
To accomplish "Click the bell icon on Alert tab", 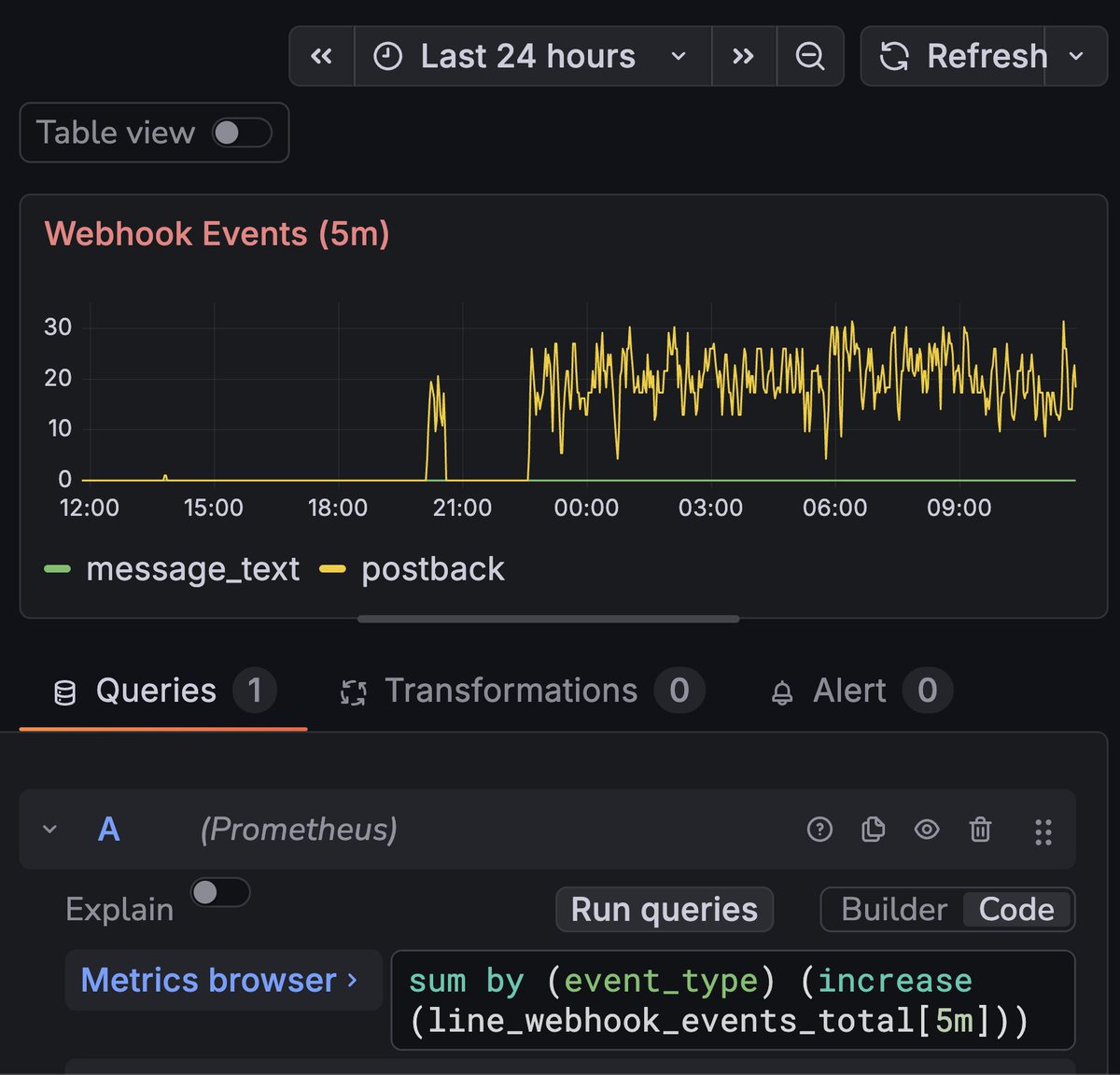I will point(782,692).
